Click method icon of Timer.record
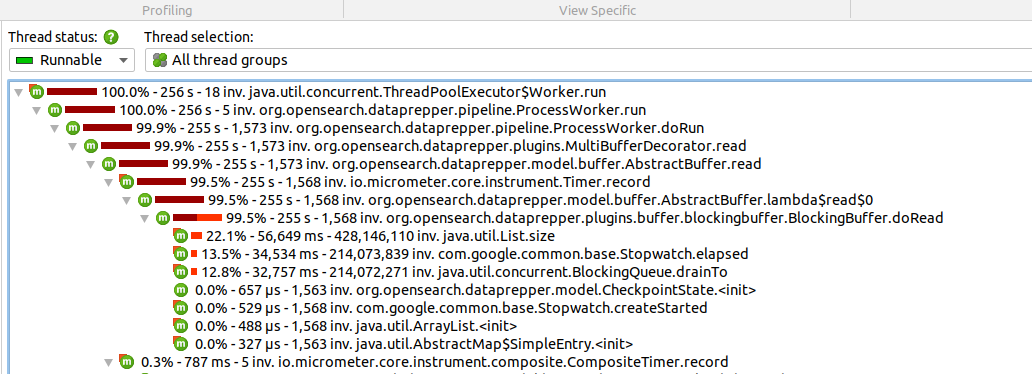This screenshot has height=374, width=1032. point(126,182)
